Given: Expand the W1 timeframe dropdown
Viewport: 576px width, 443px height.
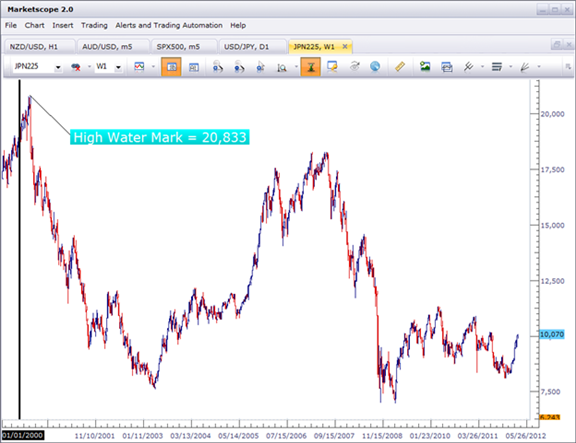Looking at the screenshot, I should pos(118,67).
